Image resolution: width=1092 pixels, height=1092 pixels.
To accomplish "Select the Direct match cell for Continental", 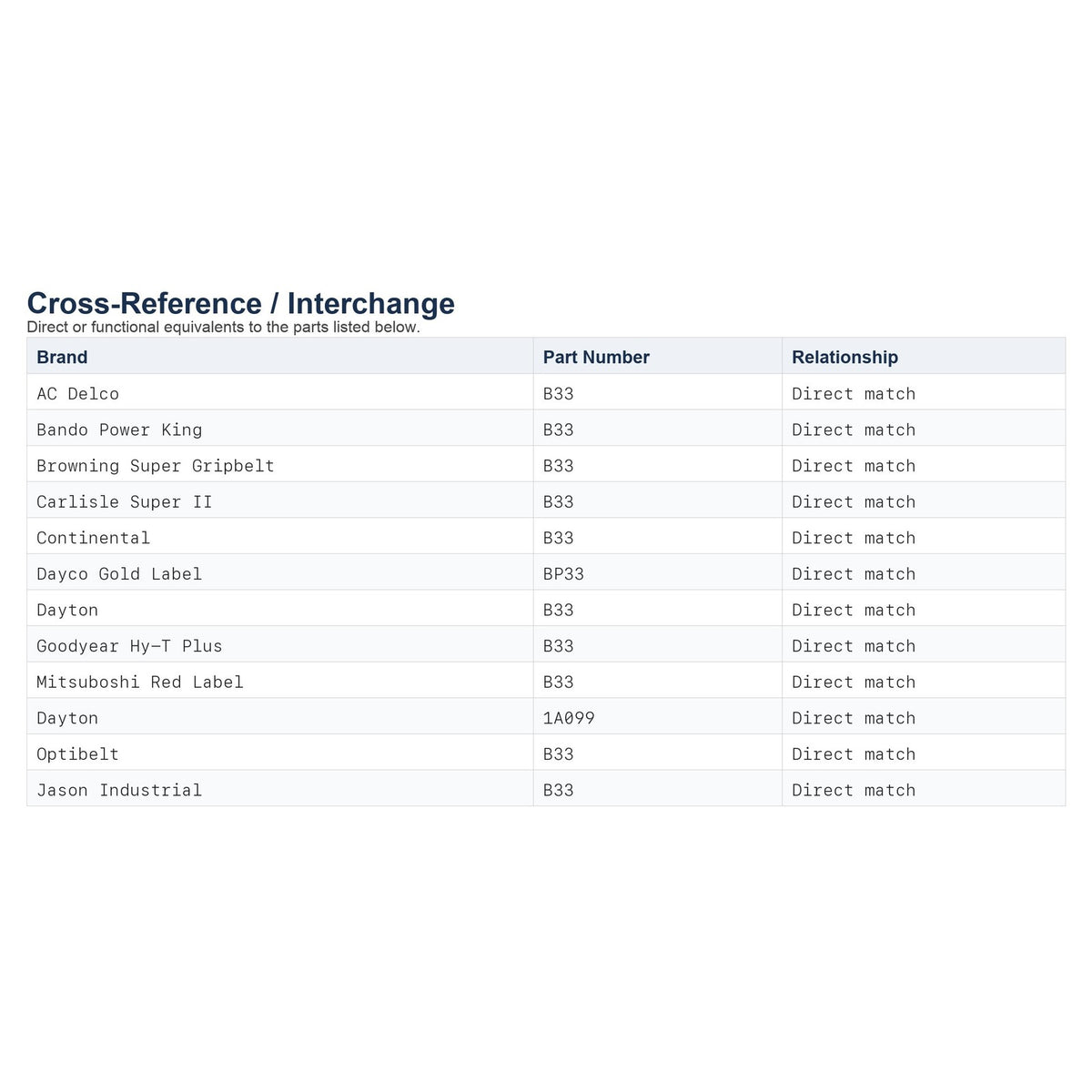I will [924, 537].
